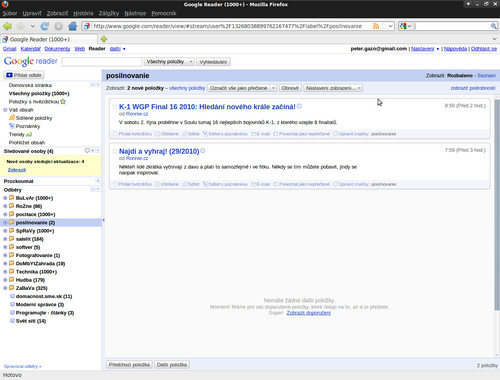Click the Předchozí položka button
Image resolution: width=500 pixels, height=380 pixels.
click(129, 365)
